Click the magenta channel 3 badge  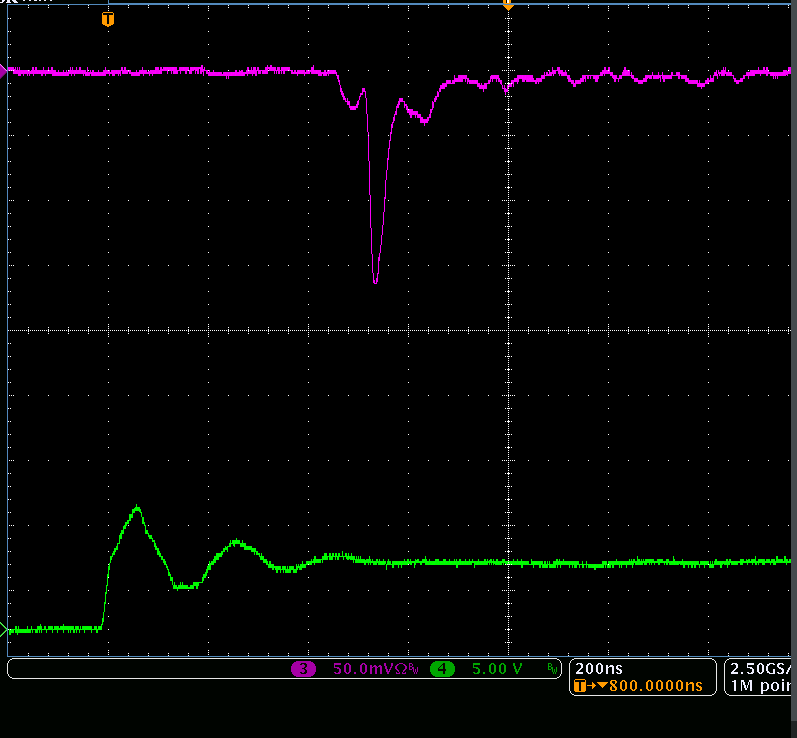tap(303, 669)
